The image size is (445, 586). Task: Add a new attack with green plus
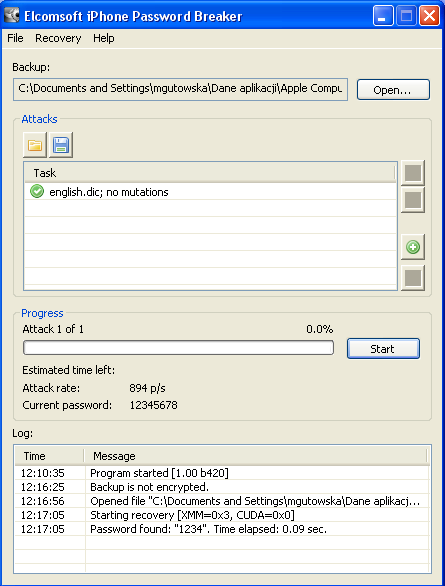coord(413,247)
